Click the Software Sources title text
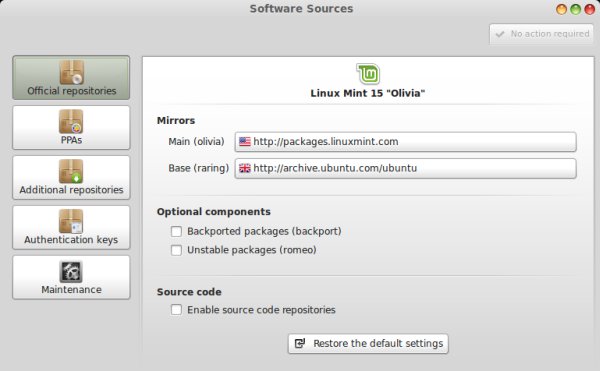 click(301, 9)
